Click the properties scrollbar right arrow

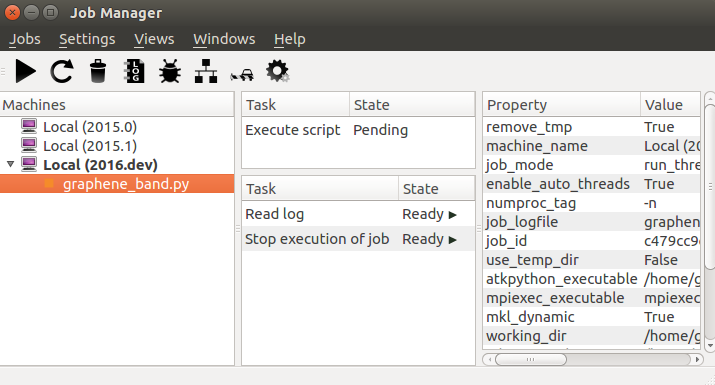coord(697,359)
